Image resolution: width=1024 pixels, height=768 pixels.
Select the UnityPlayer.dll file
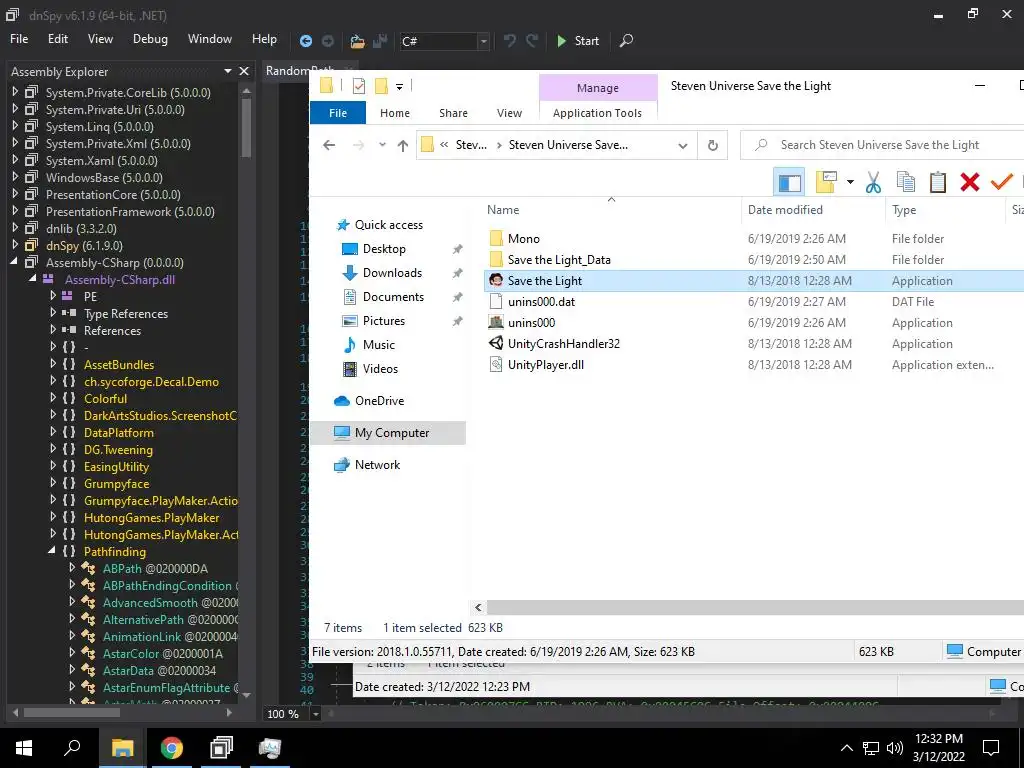546,364
